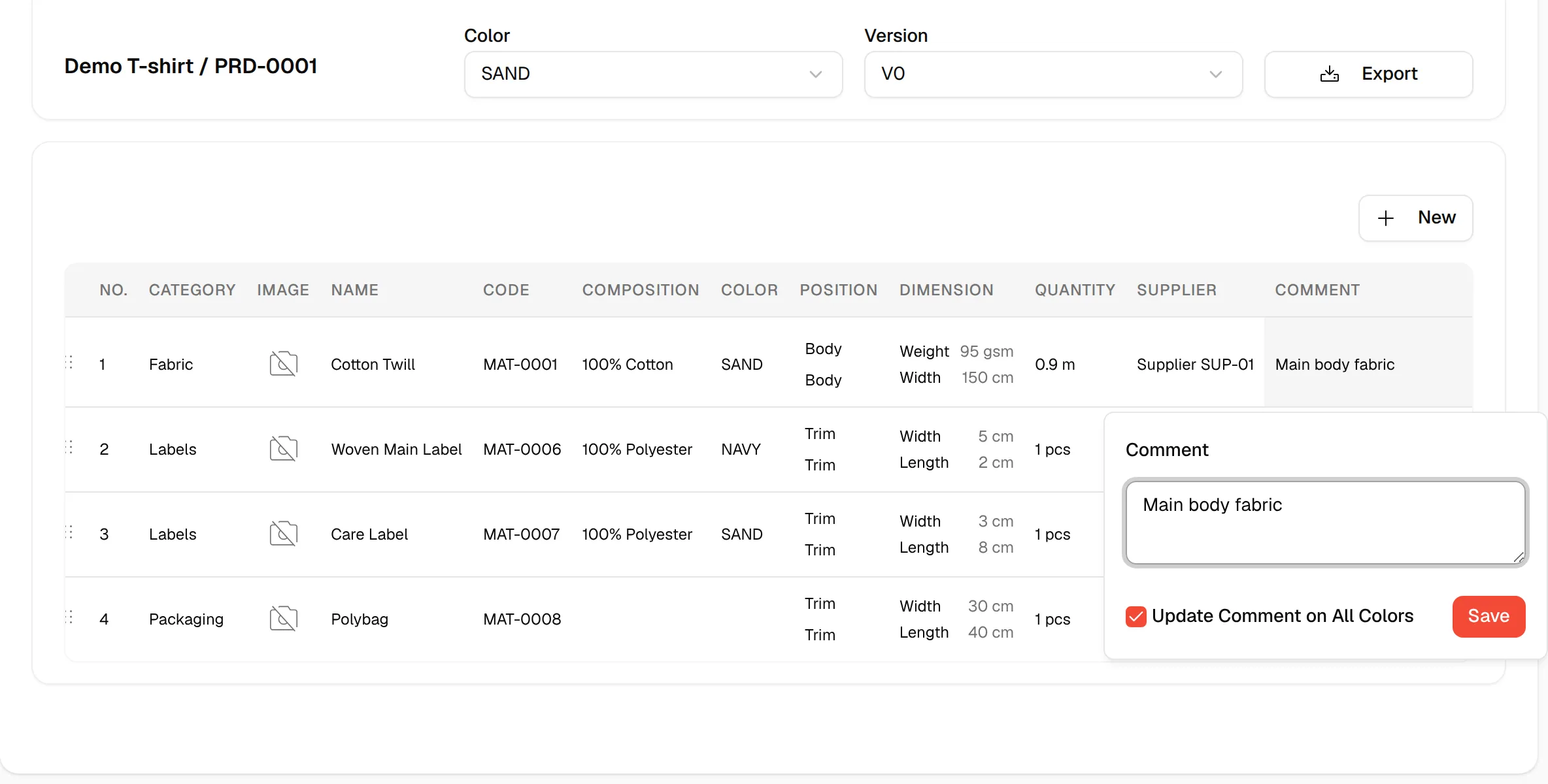Grab the drag handle of row 1 Fabric

coord(69,363)
